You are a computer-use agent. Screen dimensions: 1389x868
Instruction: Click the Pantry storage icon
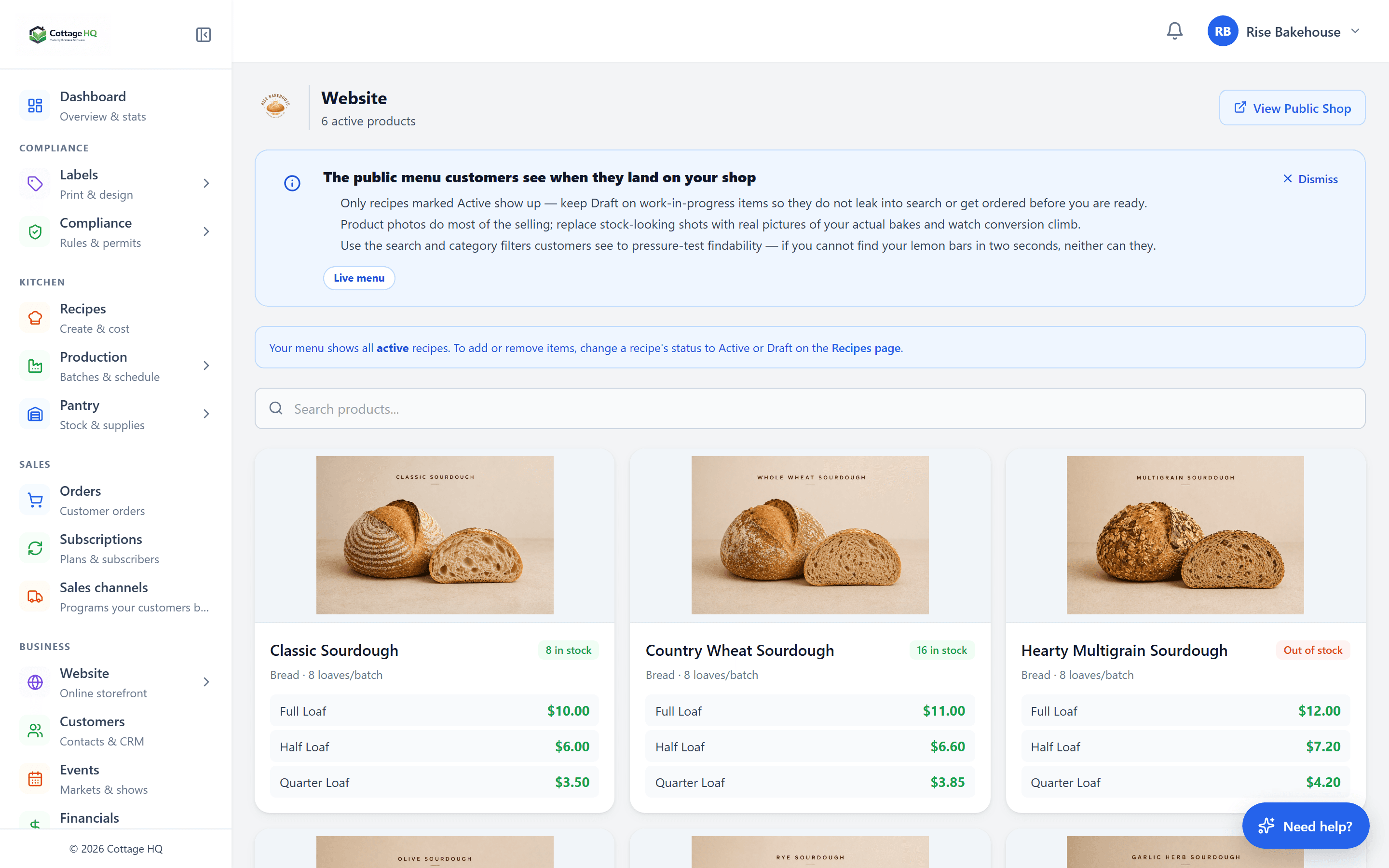tap(35, 415)
